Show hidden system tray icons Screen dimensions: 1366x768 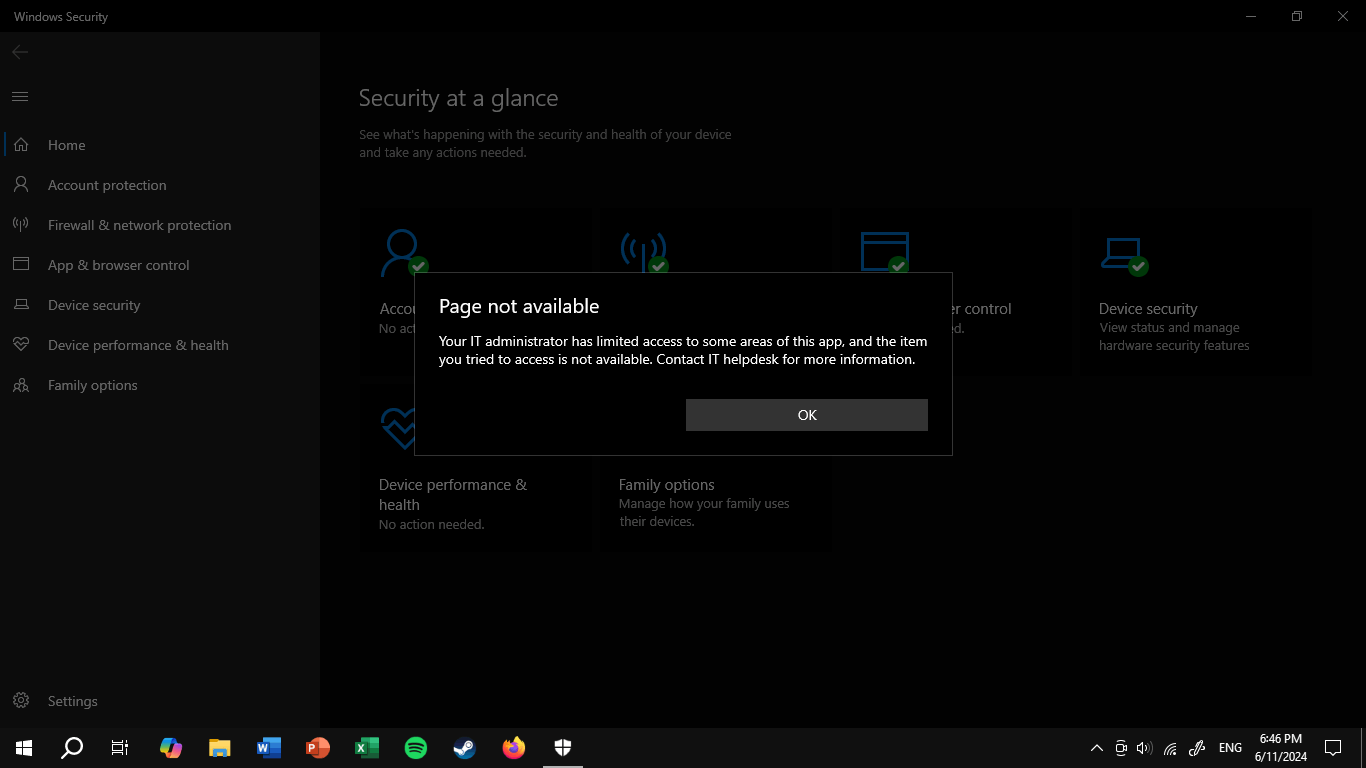point(1097,748)
